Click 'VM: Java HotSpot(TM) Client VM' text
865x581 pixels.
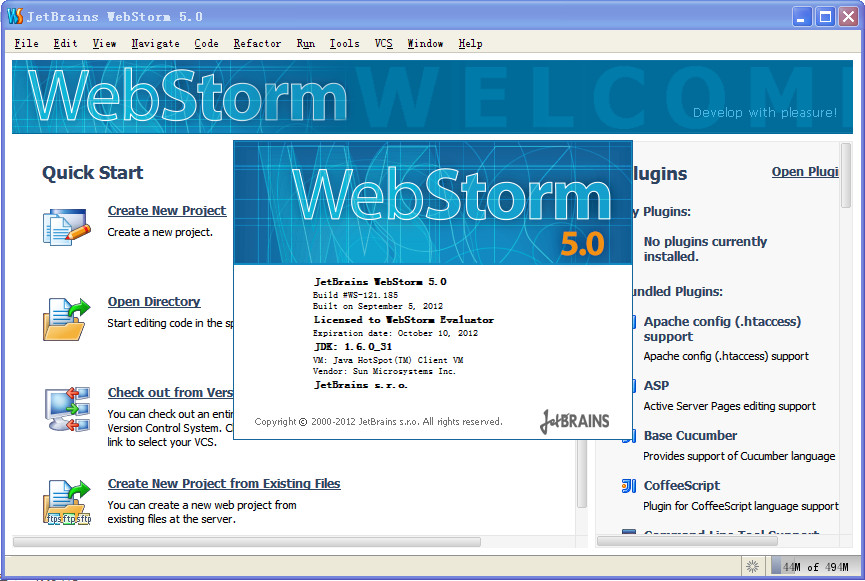click(x=388, y=360)
